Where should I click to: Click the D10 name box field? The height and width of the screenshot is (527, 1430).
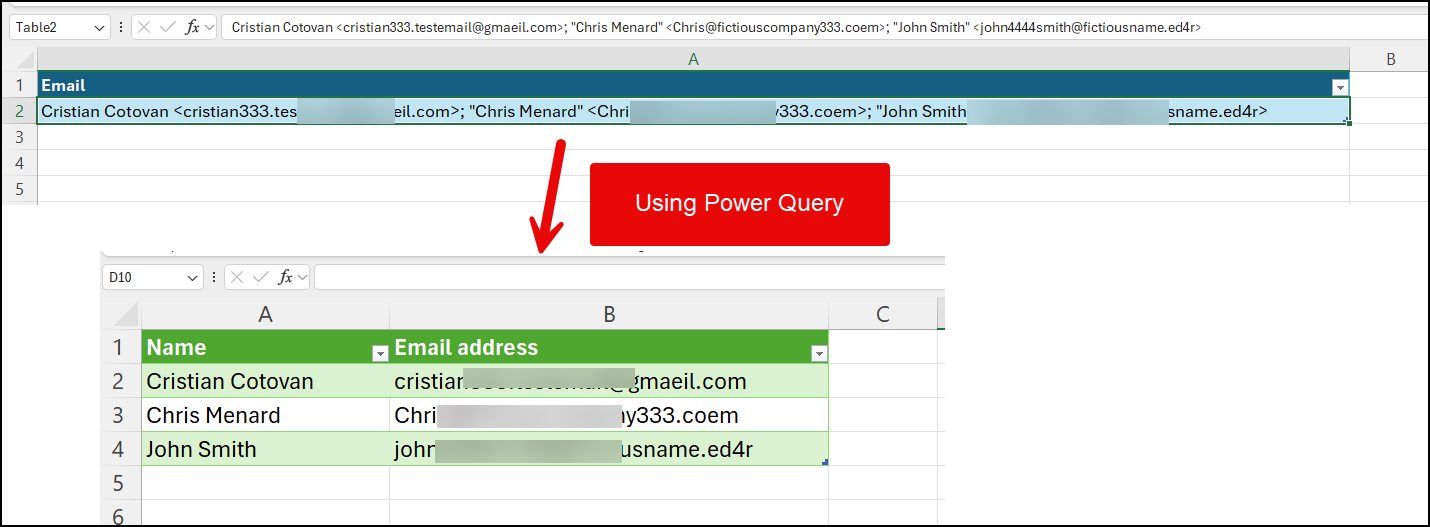point(144,277)
